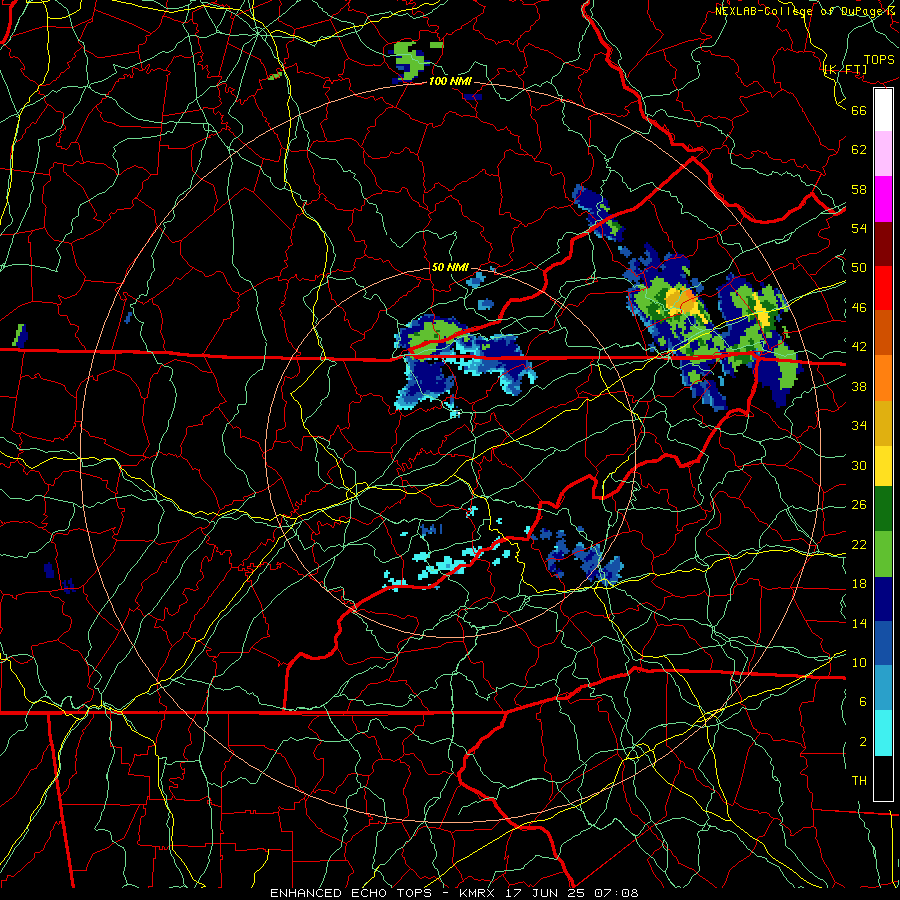This screenshot has height=900, width=900.
Task: Click the 2 legend value
Action: (863, 742)
